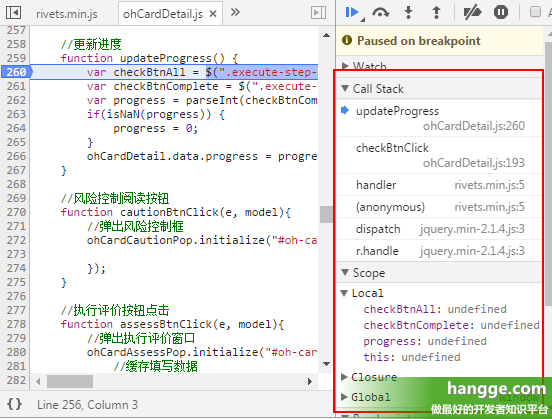Toggle the debugger pane icon
This screenshot has width=552, height=419.
[x=318, y=13]
